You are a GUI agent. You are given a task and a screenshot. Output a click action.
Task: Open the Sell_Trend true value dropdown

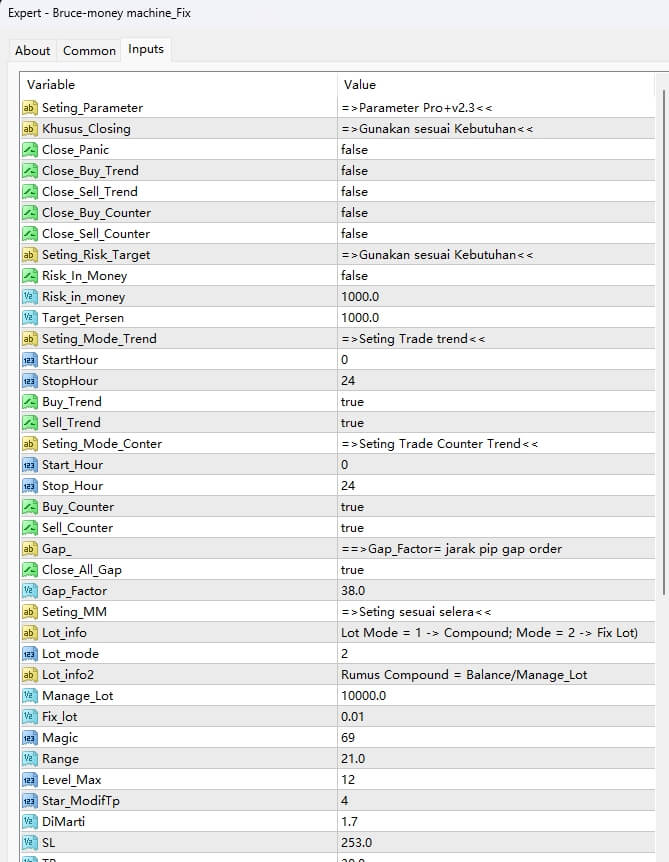pyautogui.click(x=352, y=423)
